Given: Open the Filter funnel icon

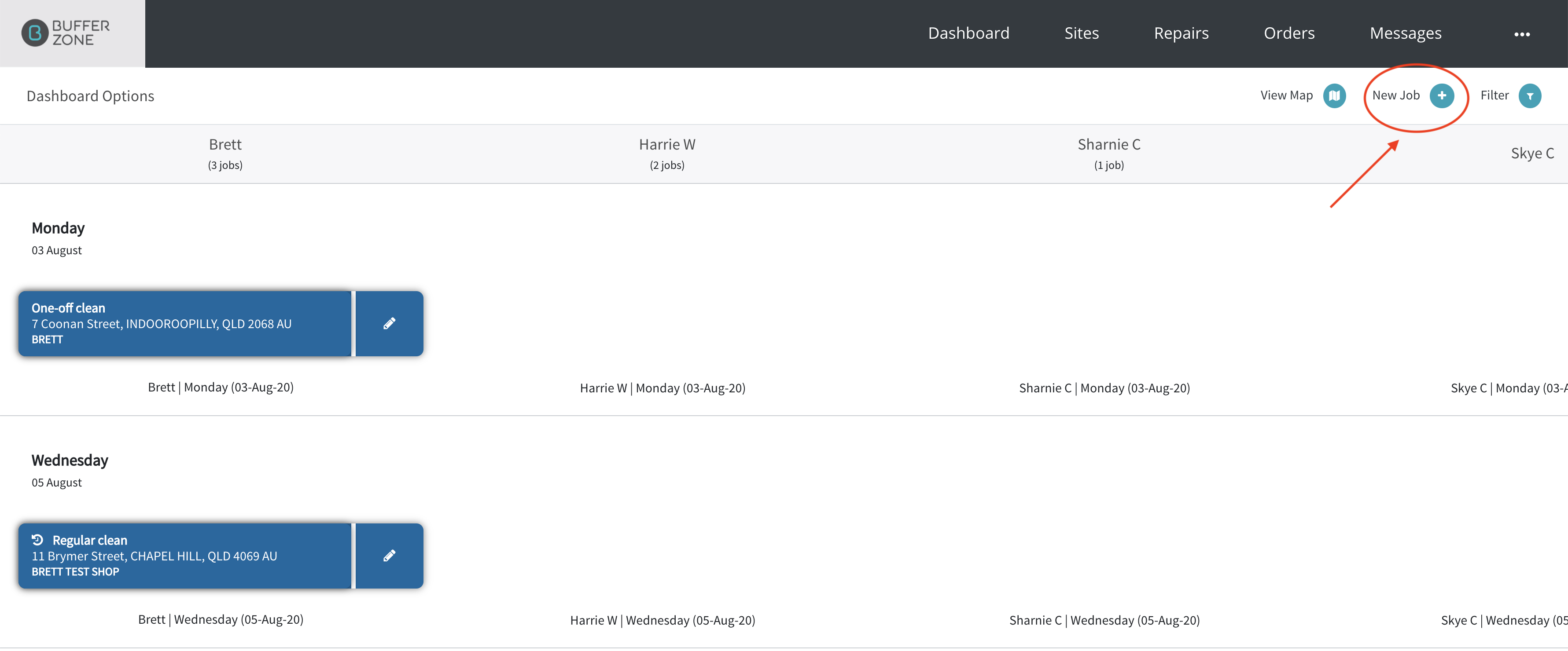Looking at the screenshot, I should (1529, 95).
